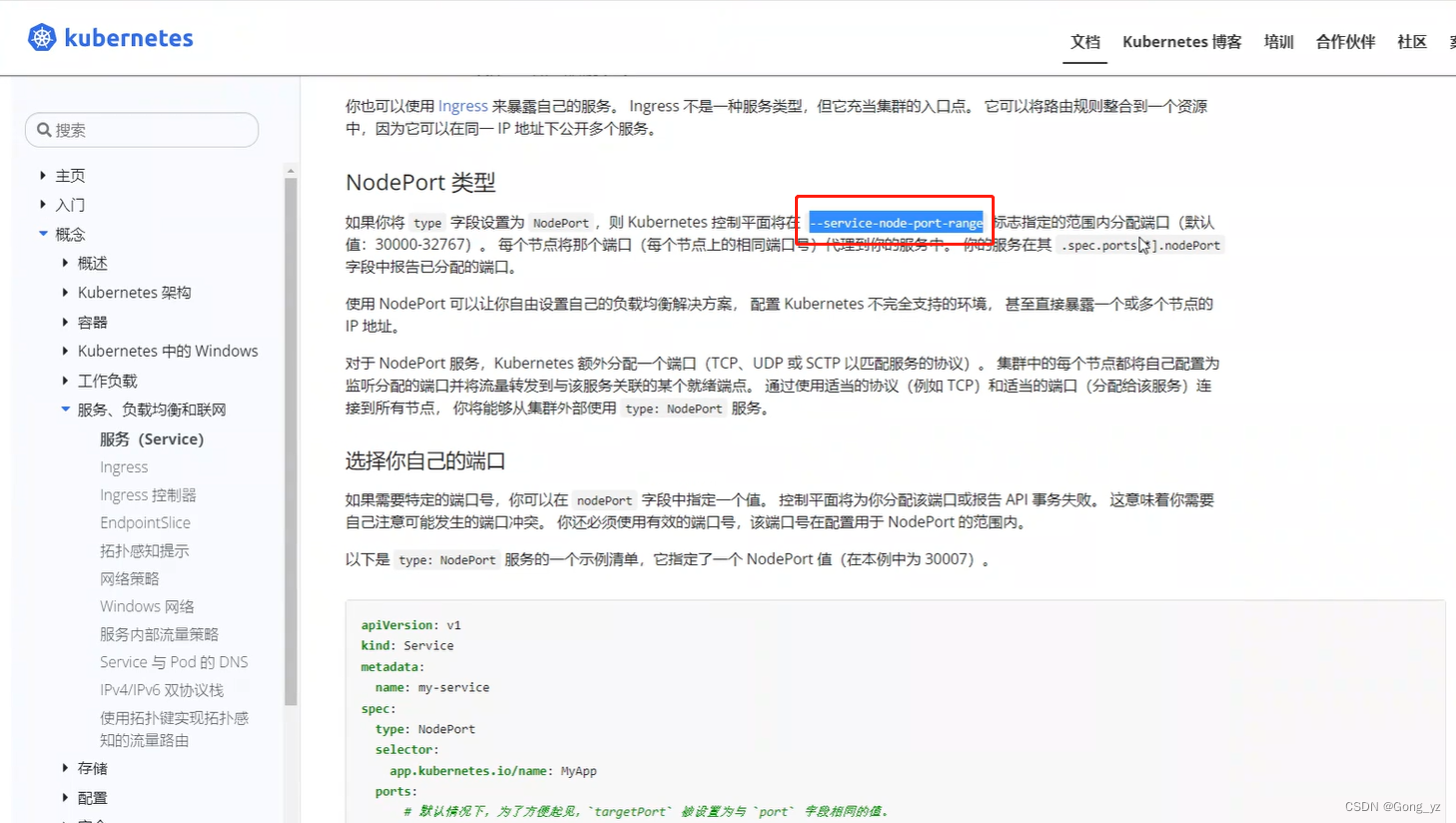The height and width of the screenshot is (823, 1456).
Task: Expand the 主页 tree arrow
Action: (x=43, y=175)
